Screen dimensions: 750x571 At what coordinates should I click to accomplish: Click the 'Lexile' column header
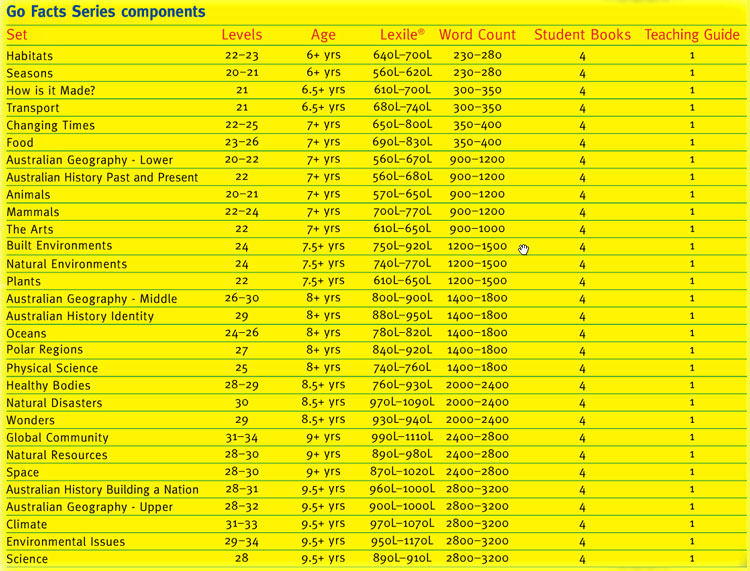tap(402, 34)
